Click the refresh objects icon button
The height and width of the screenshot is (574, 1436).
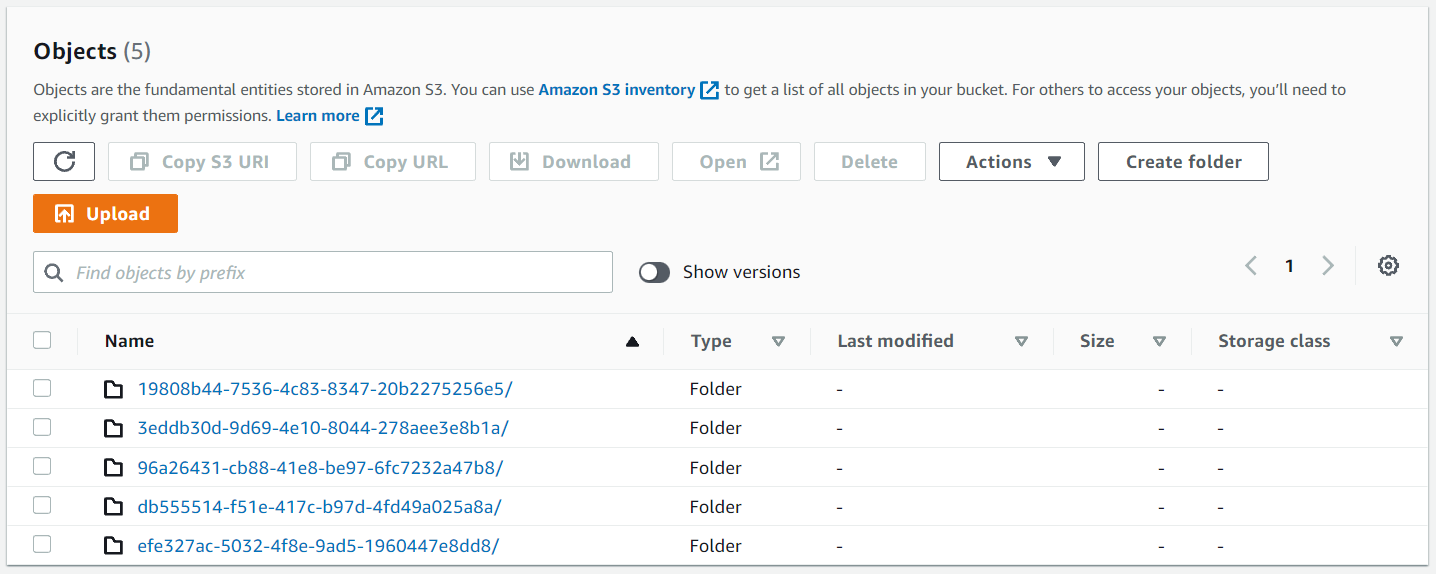coord(64,162)
